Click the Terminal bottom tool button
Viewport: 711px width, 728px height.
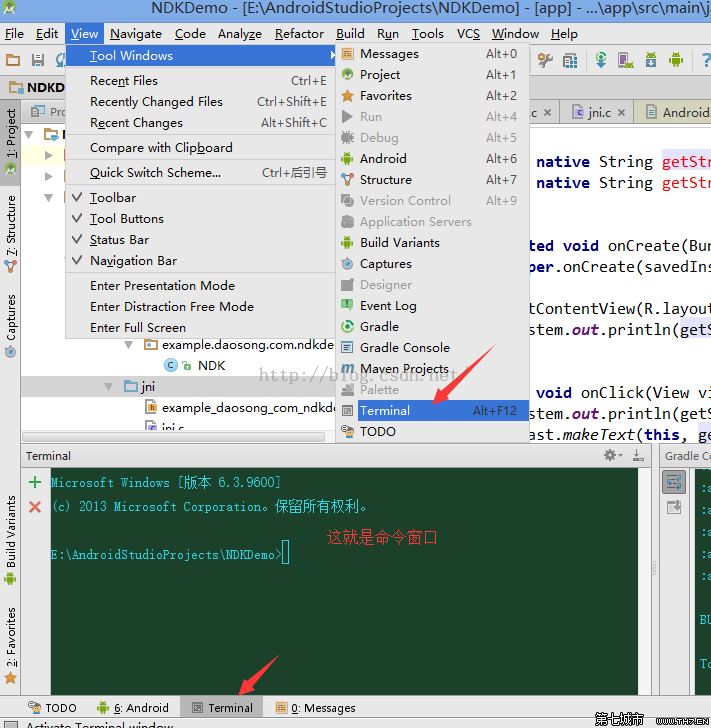click(222, 708)
